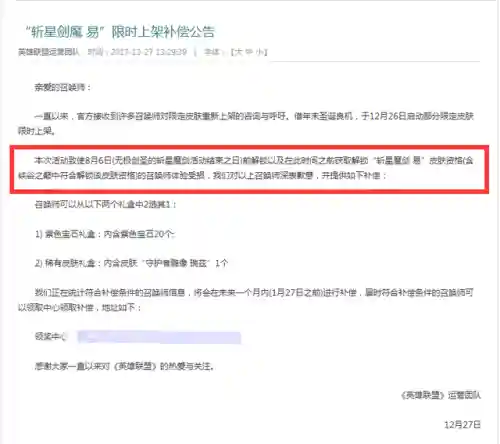Screen dimensions: 500x444
Task: Click paragraph mentioning 1月27日之前 compensation
Action: click(x=246, y=300)
